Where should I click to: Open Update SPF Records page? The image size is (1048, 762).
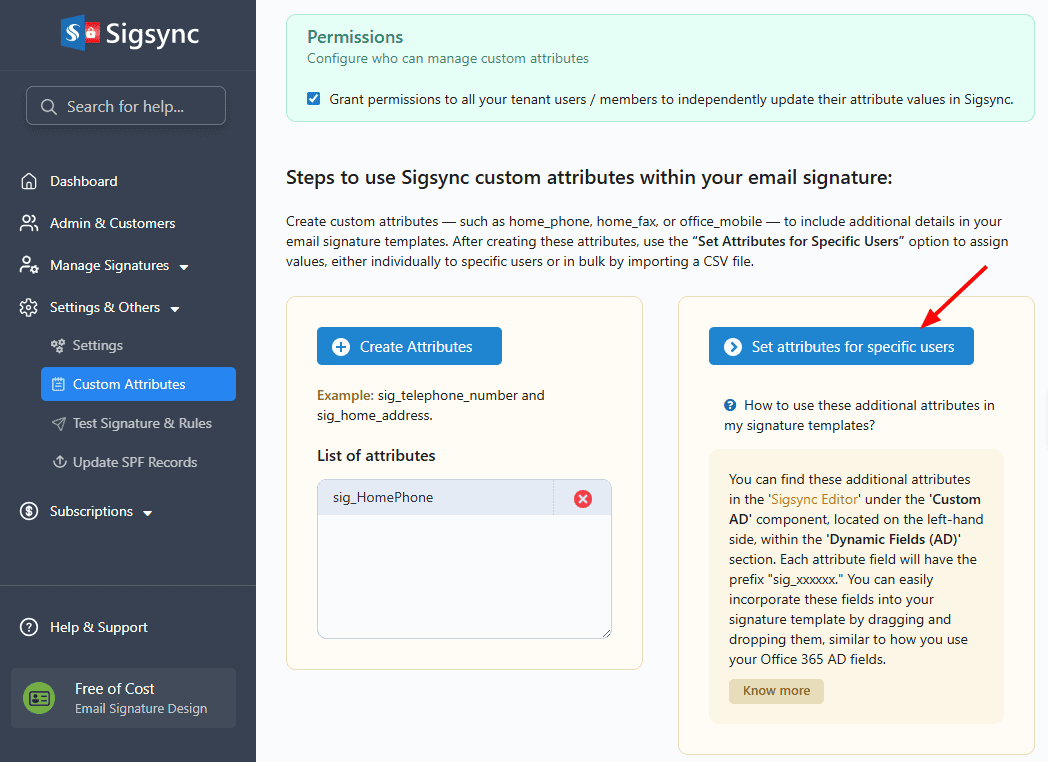[134, 462]
